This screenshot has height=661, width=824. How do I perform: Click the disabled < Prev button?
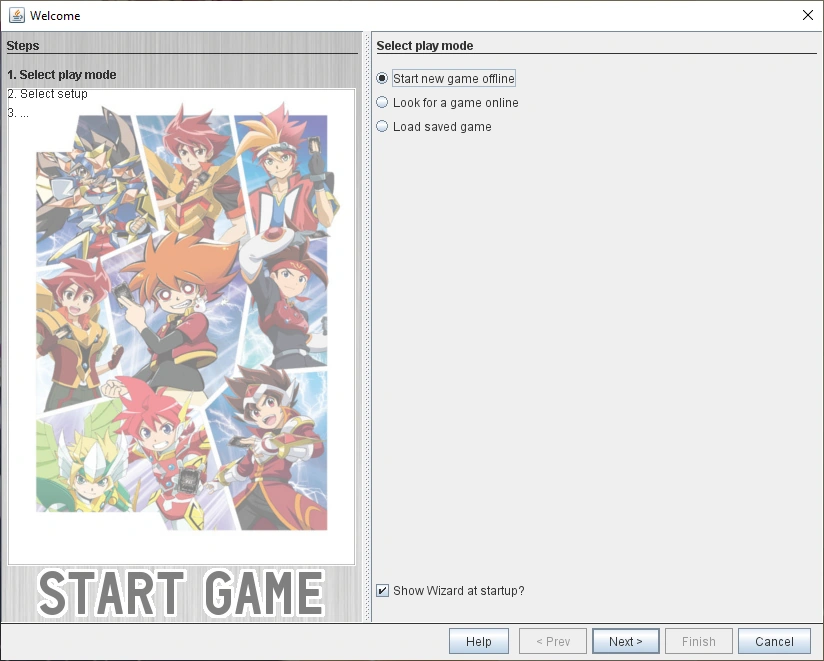tap(553, 641)
